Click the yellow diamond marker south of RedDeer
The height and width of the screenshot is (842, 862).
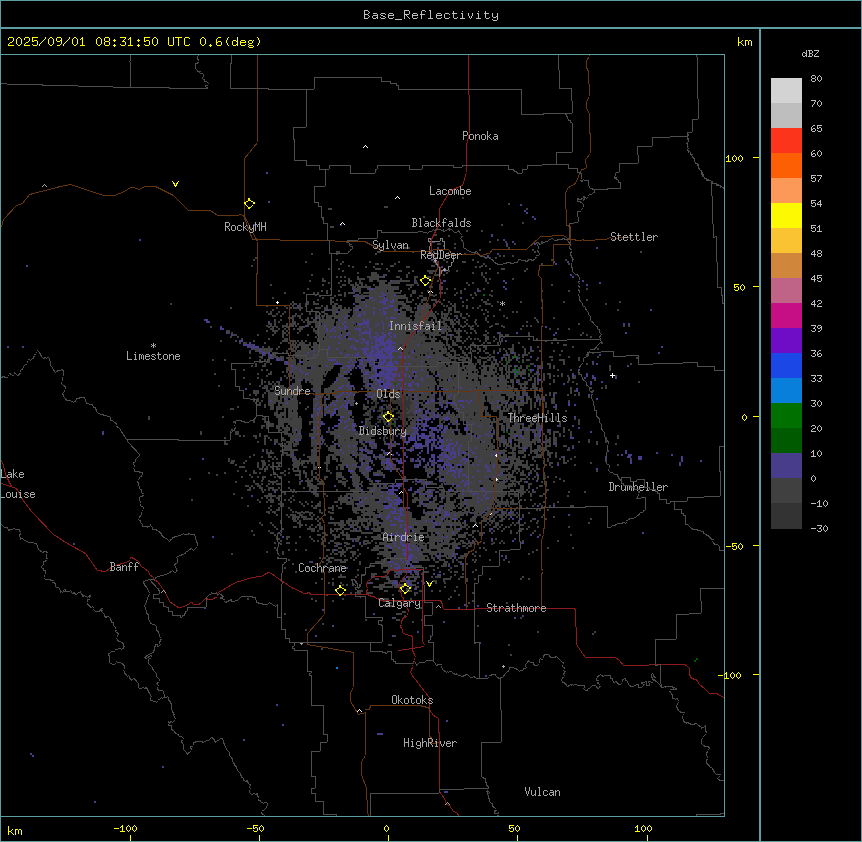coord(426,281)
